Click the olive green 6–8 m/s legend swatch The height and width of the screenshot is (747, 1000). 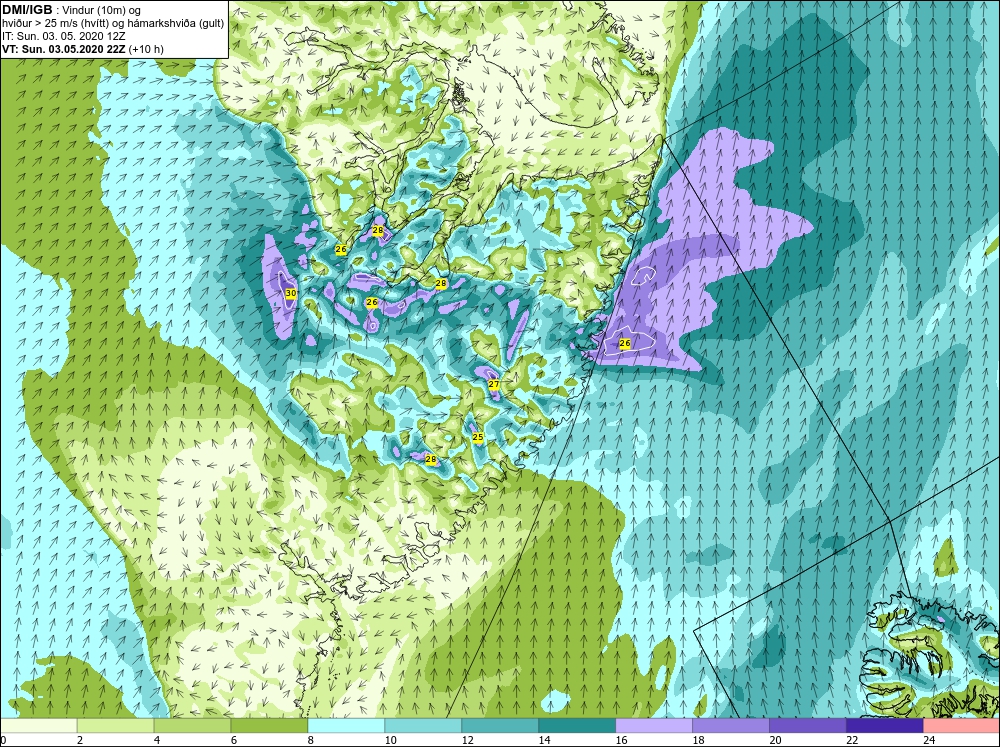click(x=269, y=725)
